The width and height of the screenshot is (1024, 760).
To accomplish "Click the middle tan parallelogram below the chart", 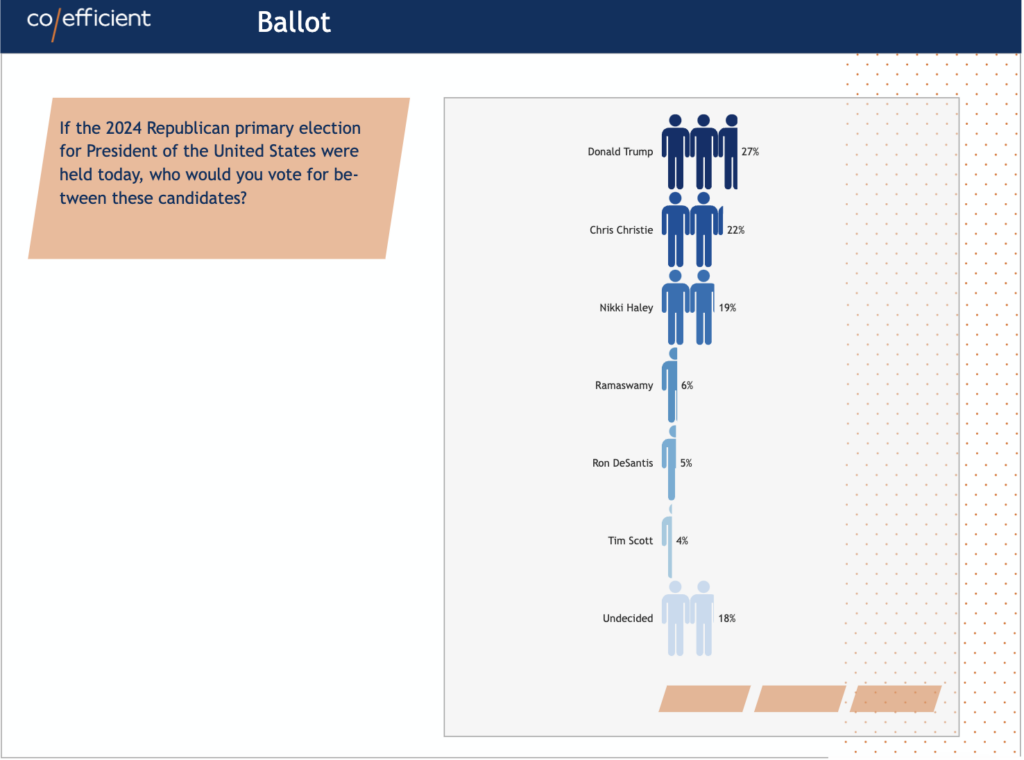I will click(x=800, y=699).
